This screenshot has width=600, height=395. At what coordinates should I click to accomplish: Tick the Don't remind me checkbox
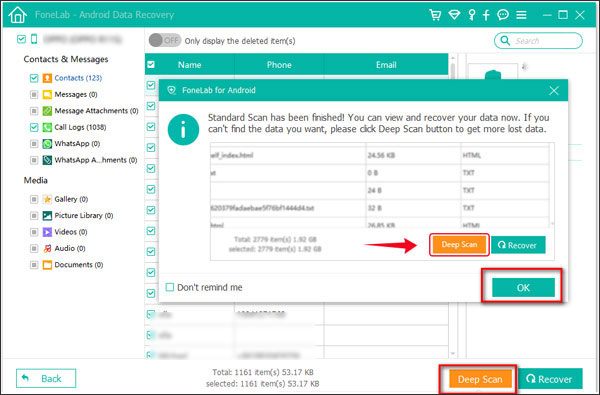(x=170, y=287)
